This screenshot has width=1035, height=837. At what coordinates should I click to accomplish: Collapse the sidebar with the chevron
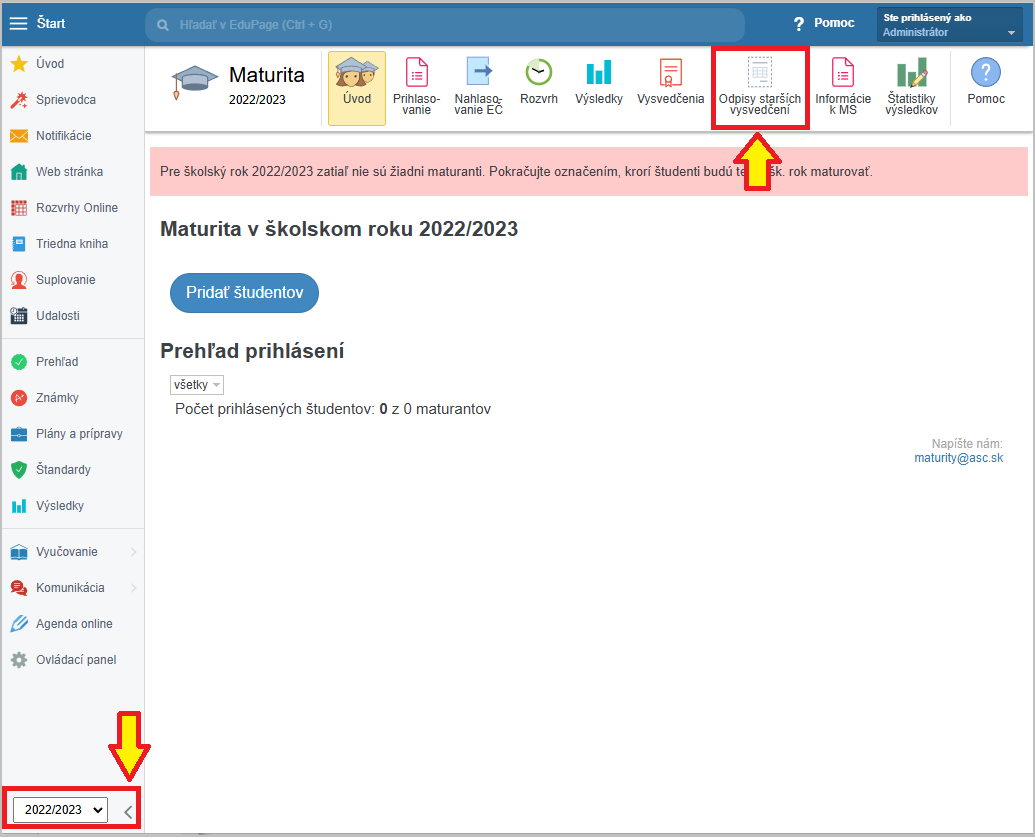[x=128, y=813]
